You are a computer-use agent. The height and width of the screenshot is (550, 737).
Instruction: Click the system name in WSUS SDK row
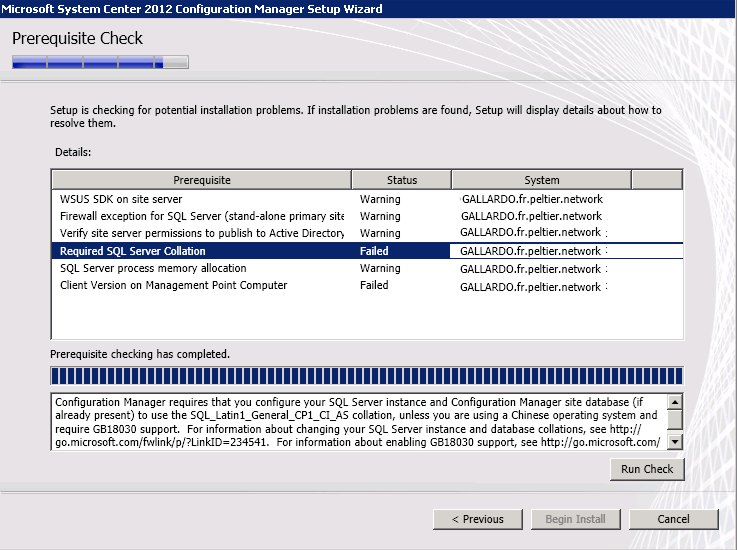click(x=532, y=199)
